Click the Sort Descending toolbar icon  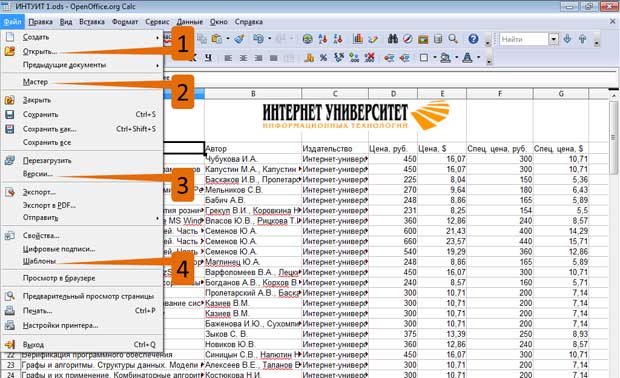point(337,39)
